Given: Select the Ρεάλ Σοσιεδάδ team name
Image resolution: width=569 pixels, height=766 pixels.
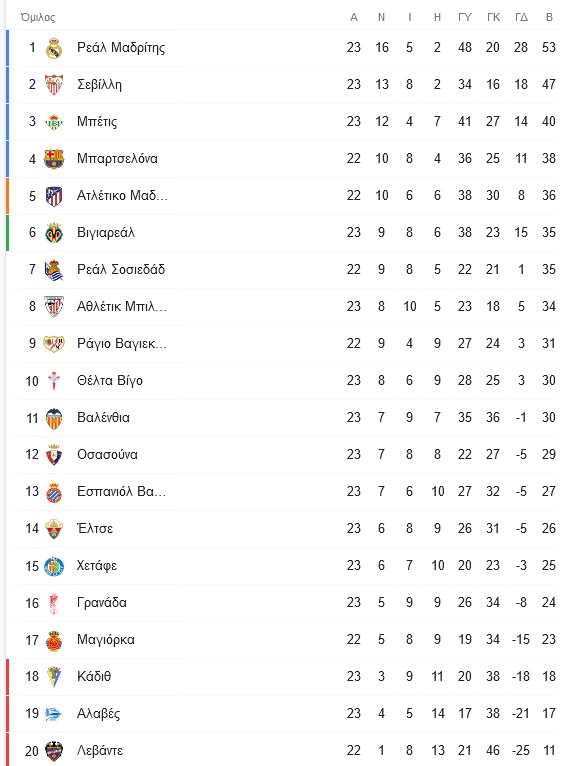Looking at the screenshot, I should tap(121, 269).
